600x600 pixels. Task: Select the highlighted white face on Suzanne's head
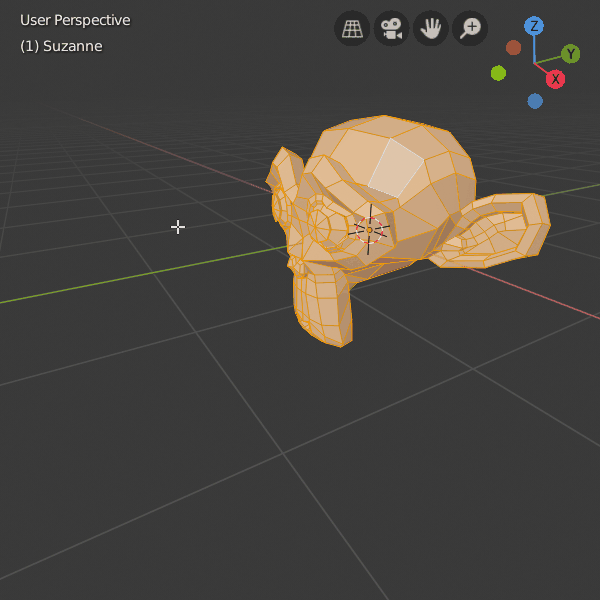(x=395, y=168)
